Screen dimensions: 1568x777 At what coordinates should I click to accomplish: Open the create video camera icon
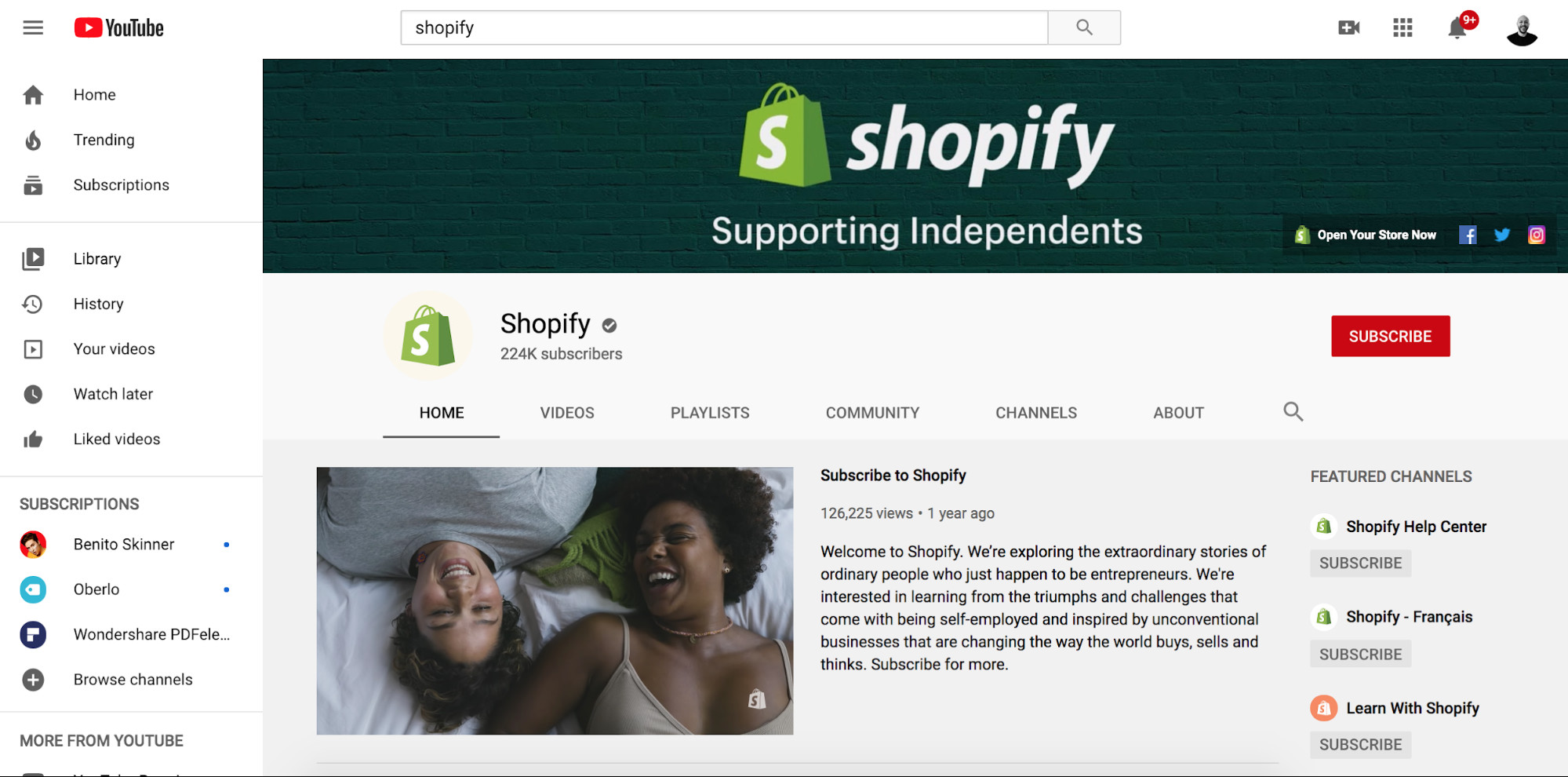[1348, 28]
